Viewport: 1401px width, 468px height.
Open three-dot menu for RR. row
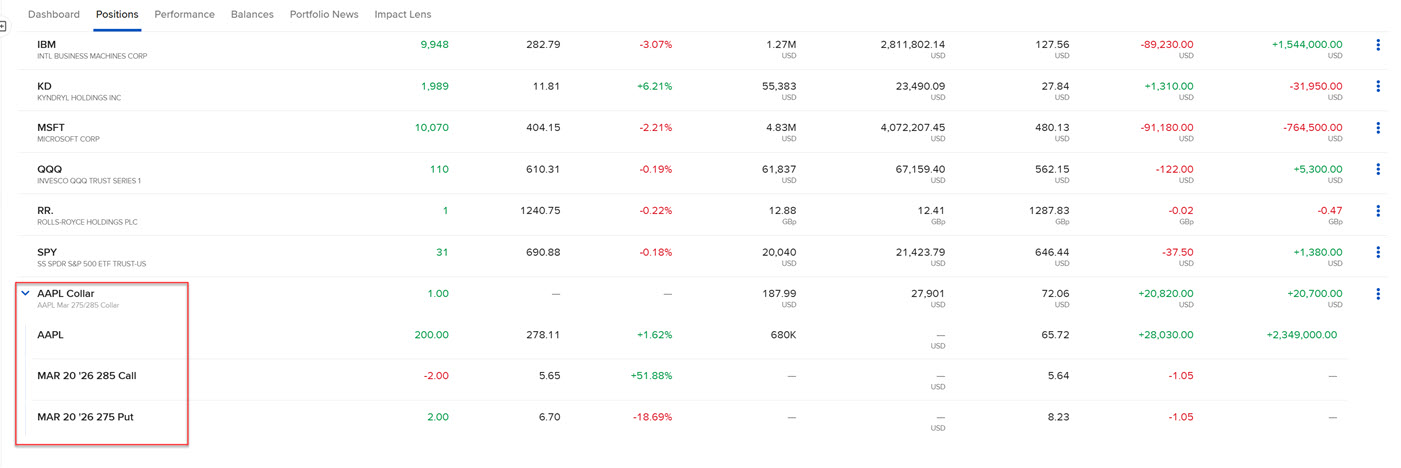point(1378,211)
